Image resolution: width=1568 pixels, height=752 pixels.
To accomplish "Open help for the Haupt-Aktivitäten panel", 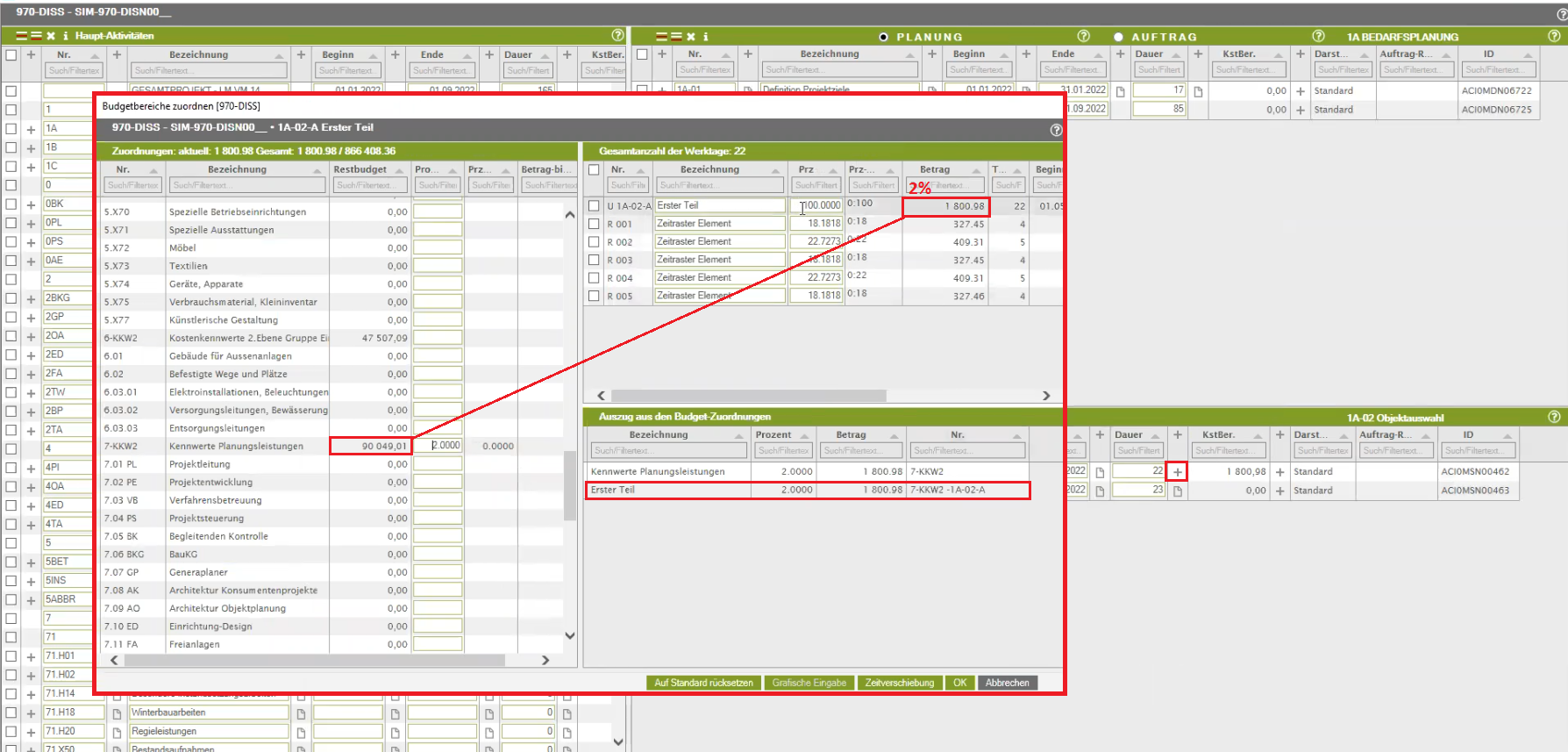I will [617, 35].
